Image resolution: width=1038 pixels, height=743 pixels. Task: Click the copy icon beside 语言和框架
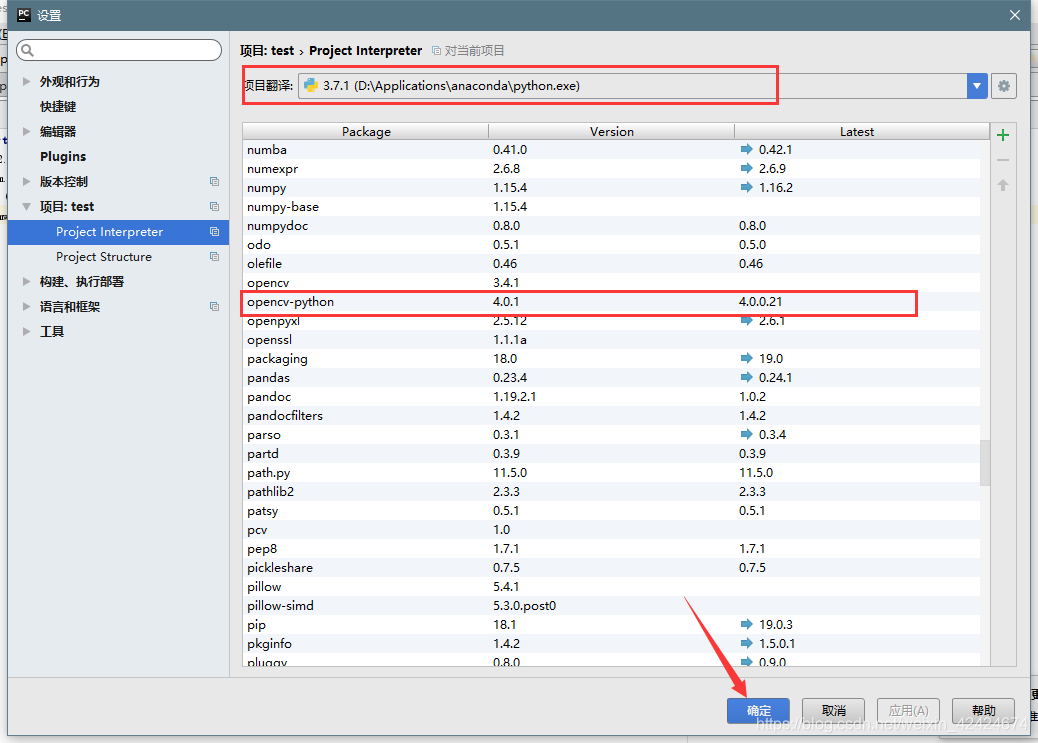click(x=214, y=307)
